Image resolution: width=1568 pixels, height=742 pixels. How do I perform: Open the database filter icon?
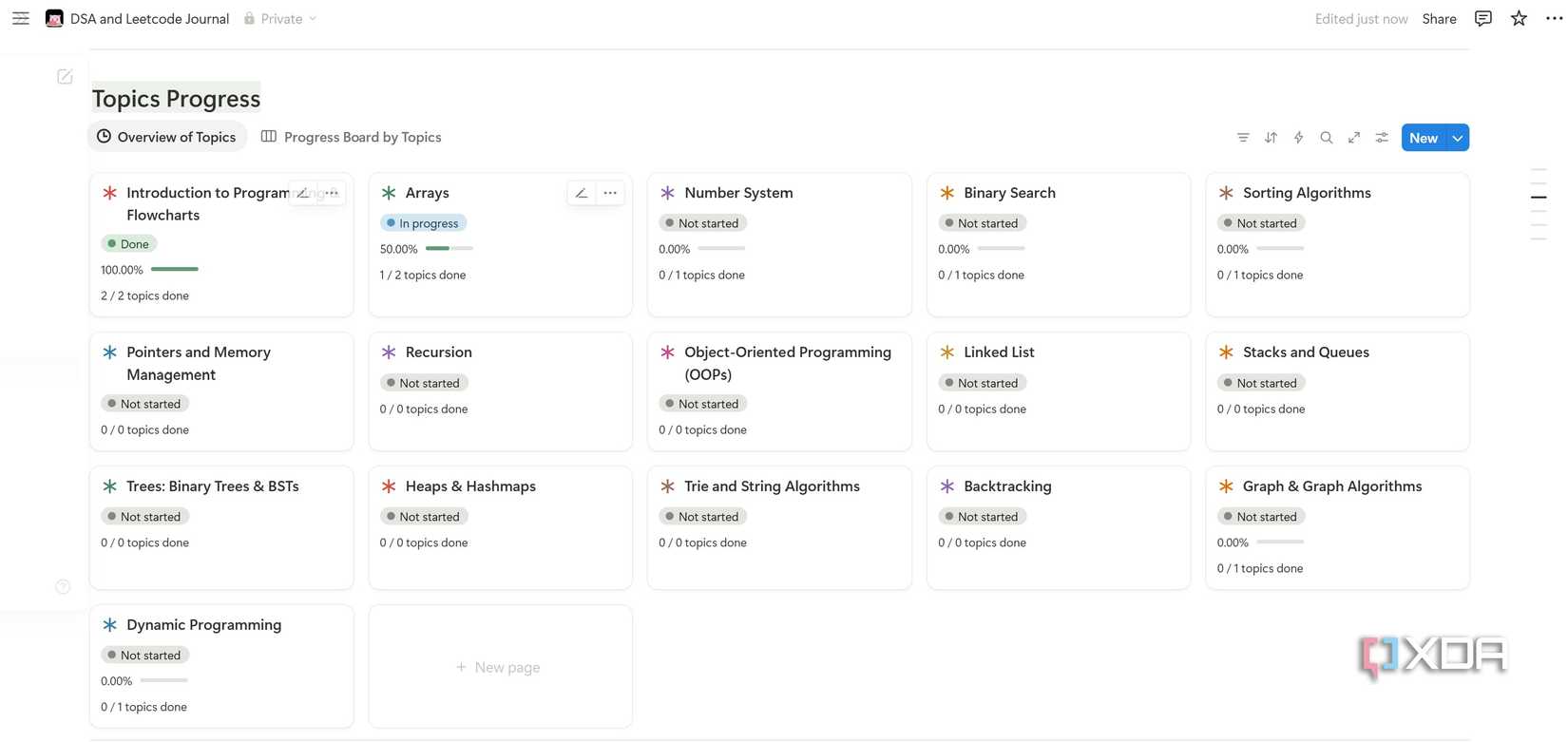[x=1243, y=138]
